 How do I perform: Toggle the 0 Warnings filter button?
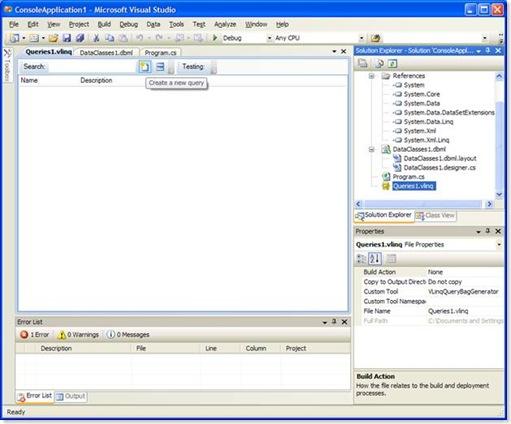click(x=78, y=334)
